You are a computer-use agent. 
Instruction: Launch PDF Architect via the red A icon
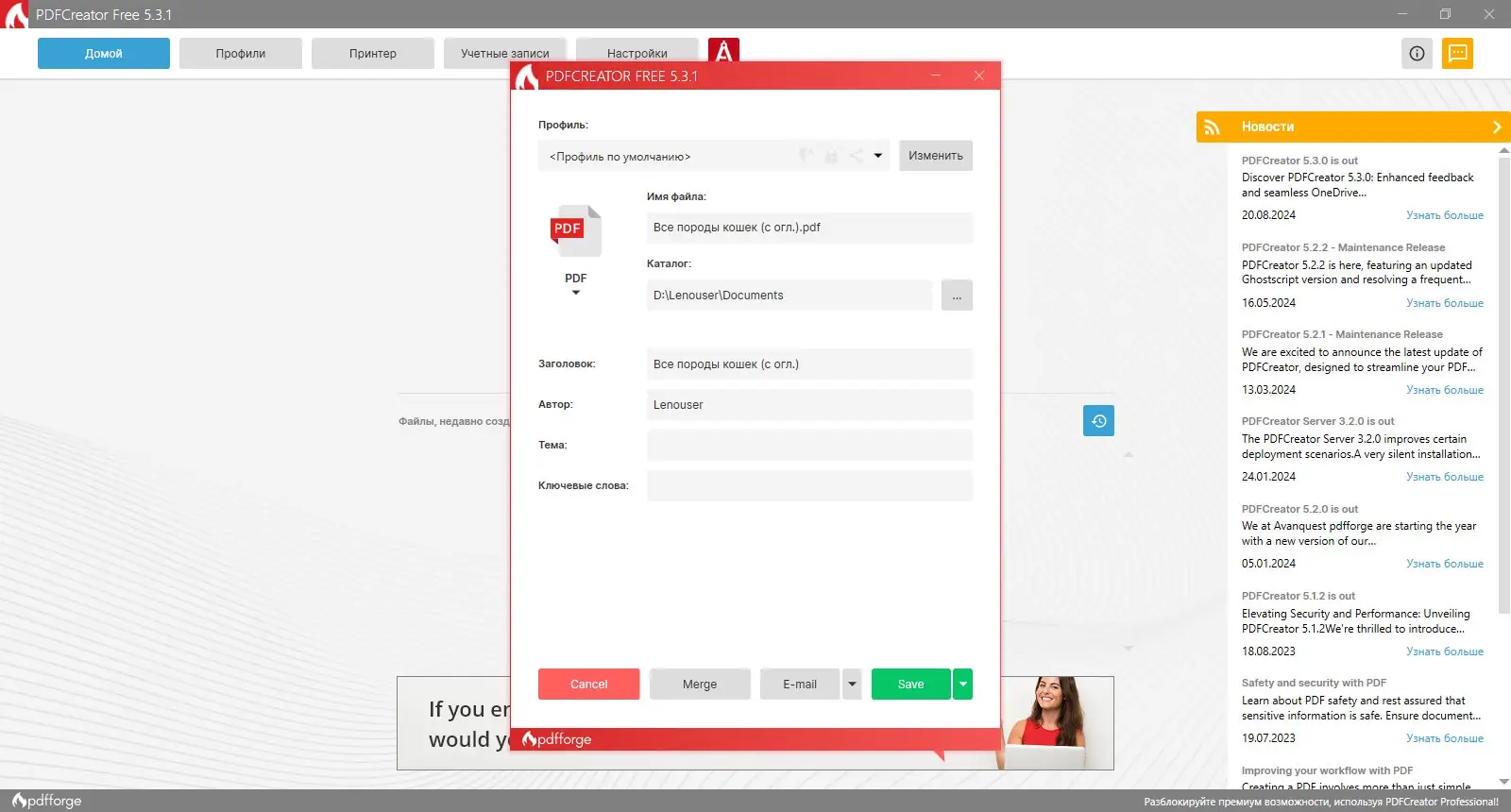coord(723,51)
